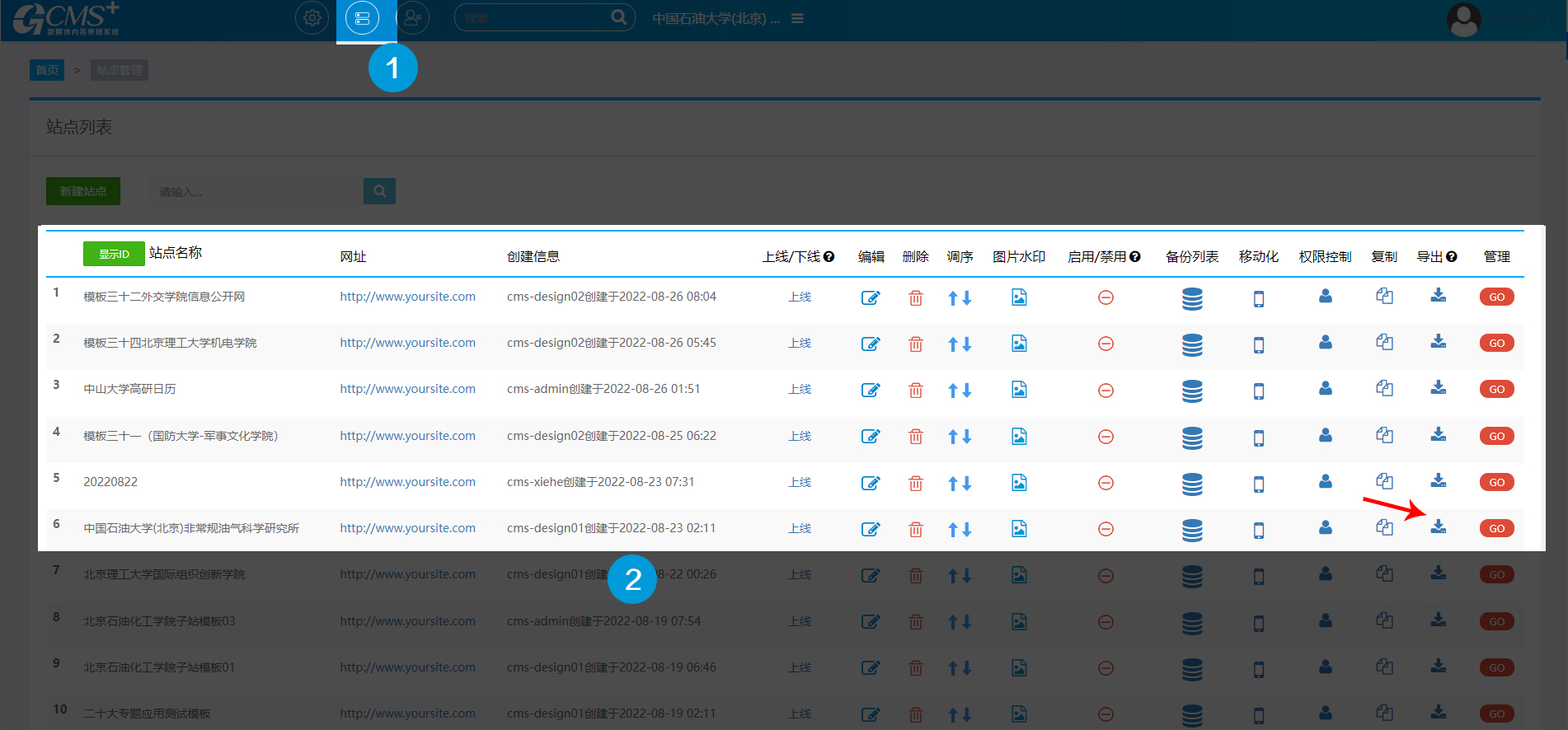
Task: Open image watermark for 模板三十四北京理工大学机电学院
Action: [x=1019, y=344]
